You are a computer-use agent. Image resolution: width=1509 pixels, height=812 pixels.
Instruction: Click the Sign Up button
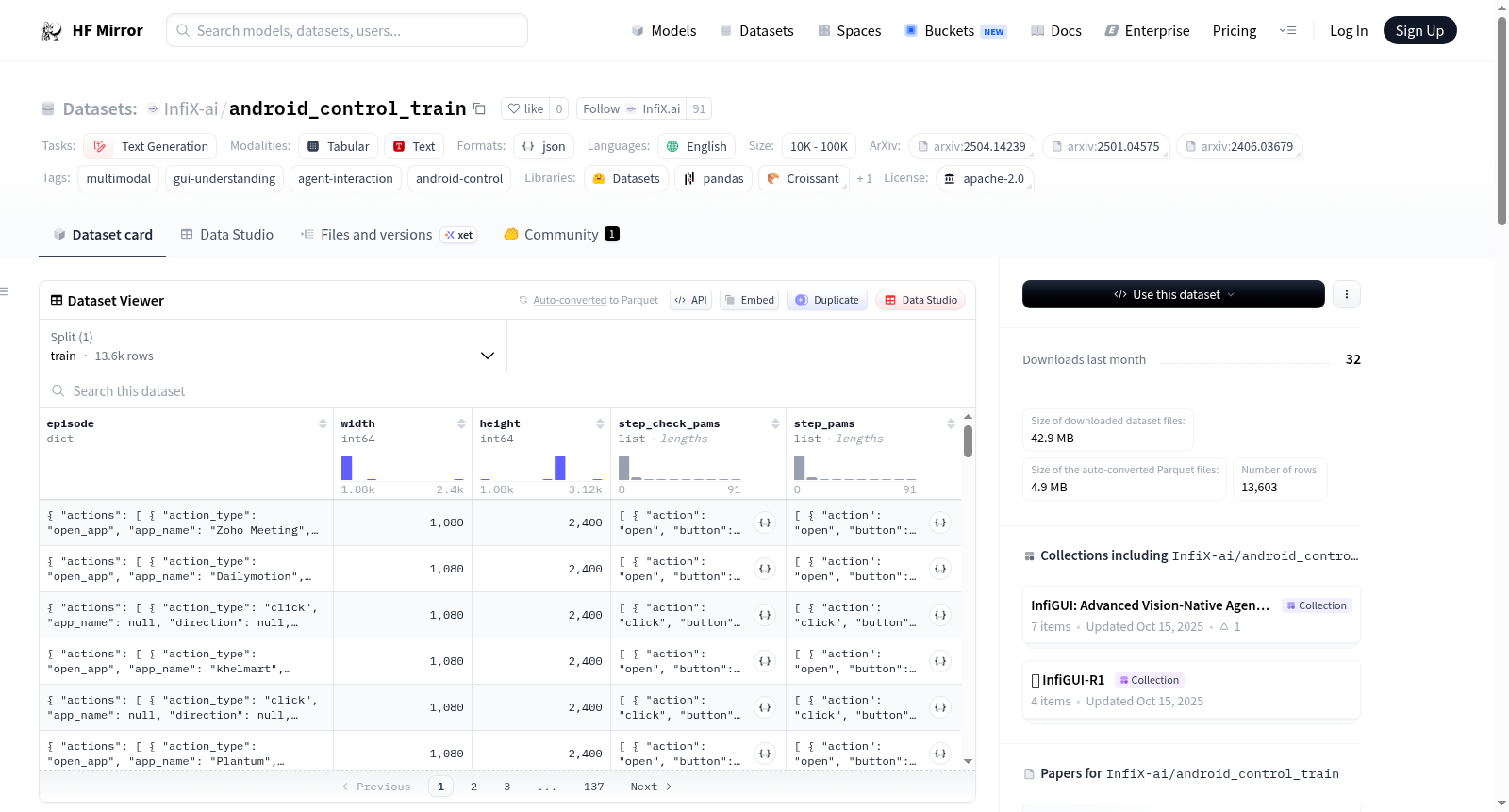coord(1419,31)
